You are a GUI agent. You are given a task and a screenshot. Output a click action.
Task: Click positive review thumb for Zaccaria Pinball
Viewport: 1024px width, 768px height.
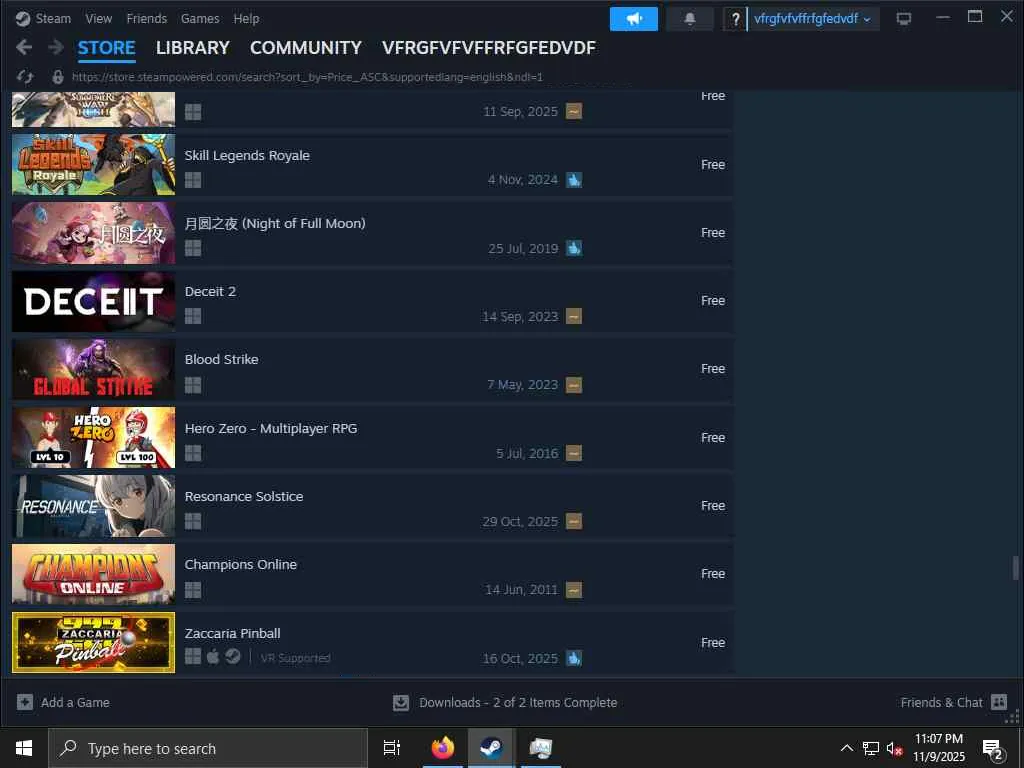tap(573, 658)
